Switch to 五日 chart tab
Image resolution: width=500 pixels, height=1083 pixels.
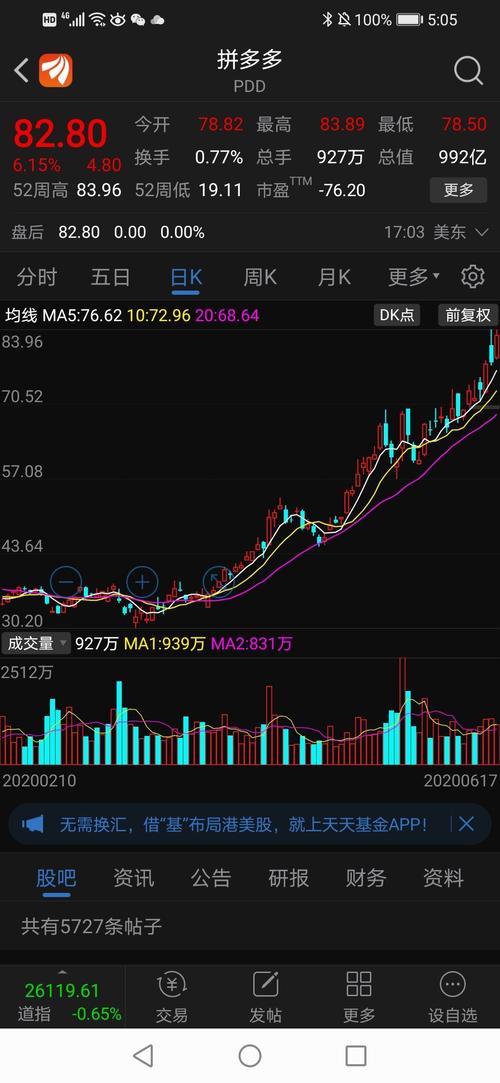pos(110,277)
